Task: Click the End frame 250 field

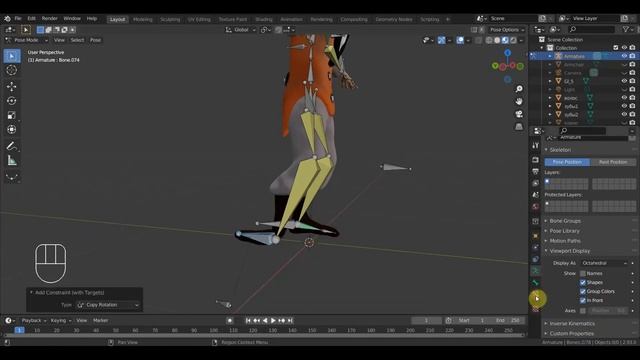Action: [508, 321]
